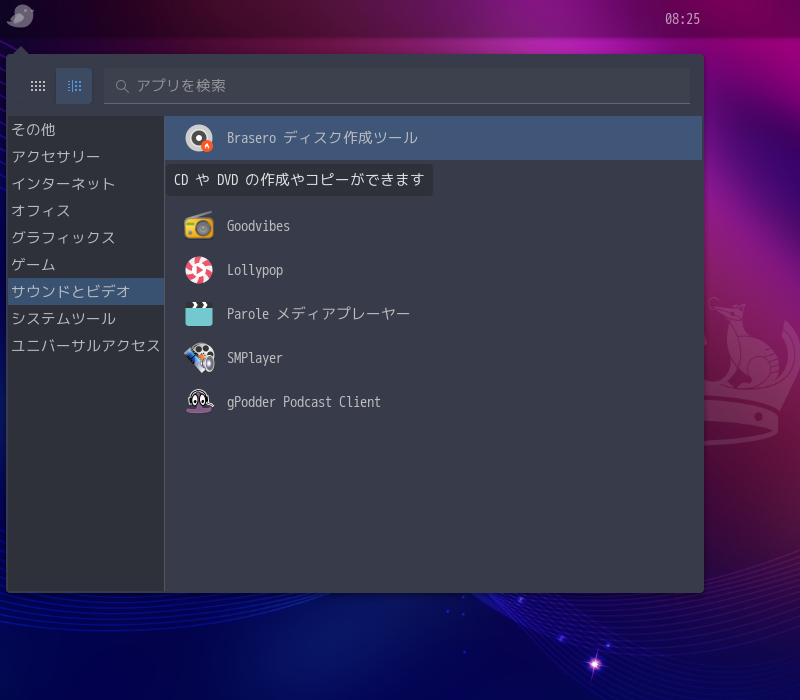The height and width of the screenshot is (700, 800).
Task: Launch SMPlayer film reel icon
Action: tap(199, 358)
